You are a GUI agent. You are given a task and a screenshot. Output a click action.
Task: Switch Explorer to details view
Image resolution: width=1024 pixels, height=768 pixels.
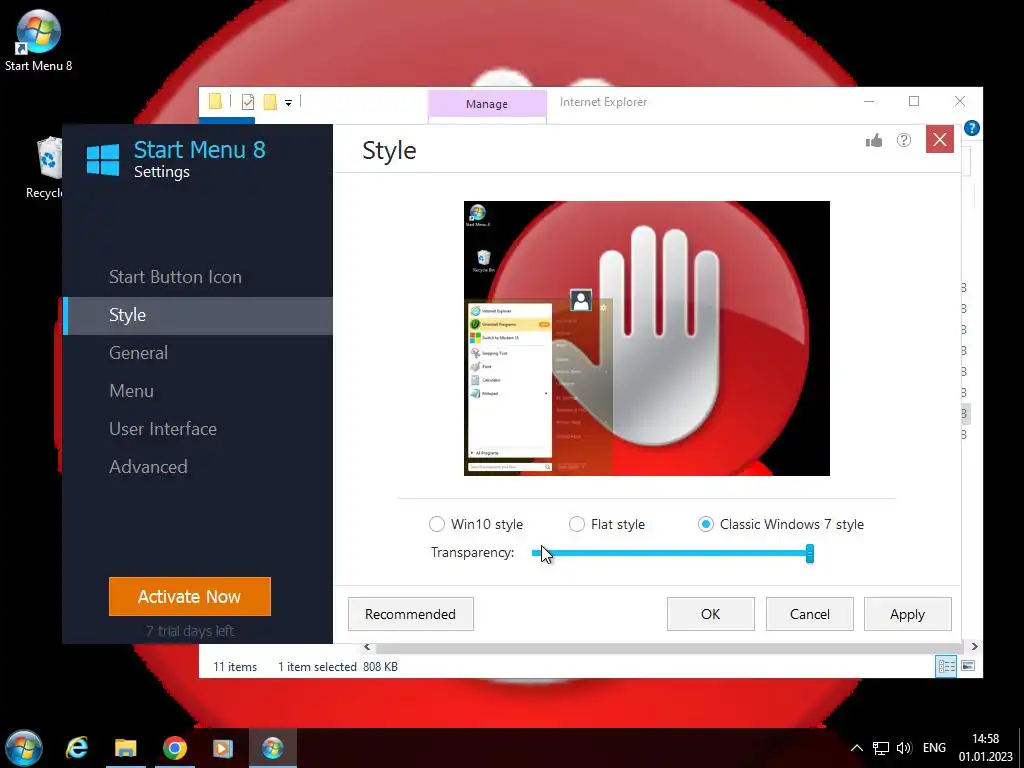coord(946,666)
